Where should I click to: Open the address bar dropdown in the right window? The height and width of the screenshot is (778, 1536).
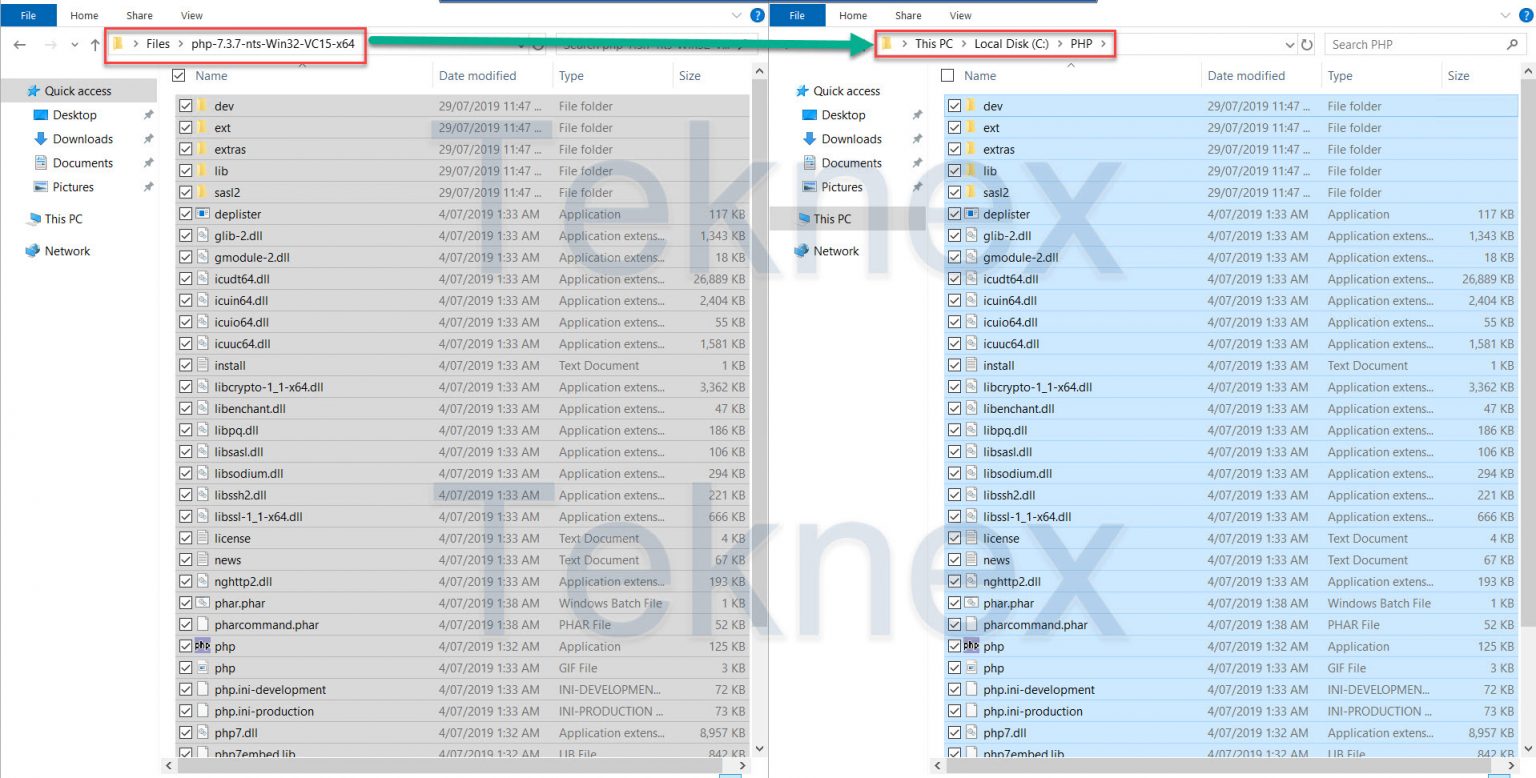pos(1290,44)
